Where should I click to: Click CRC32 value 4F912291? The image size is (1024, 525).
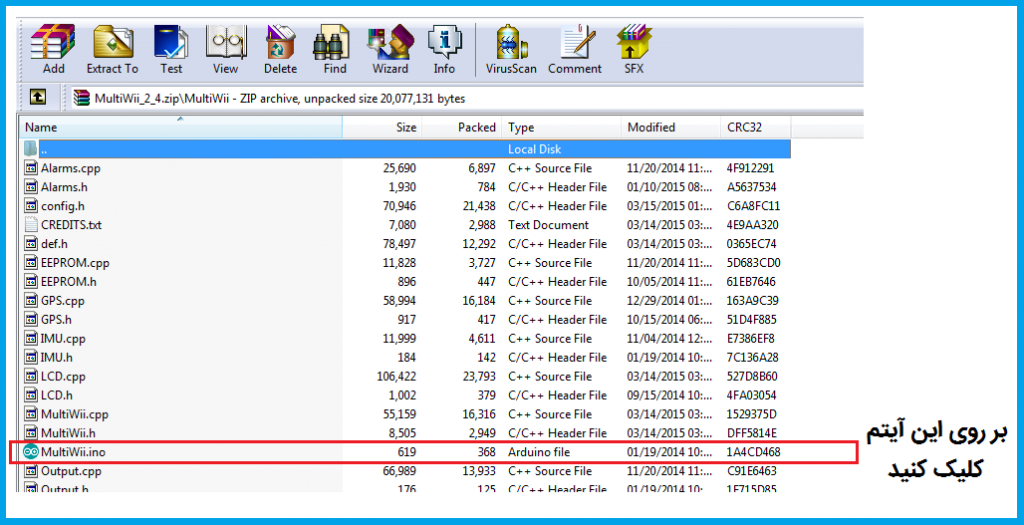tap(750, 168)
